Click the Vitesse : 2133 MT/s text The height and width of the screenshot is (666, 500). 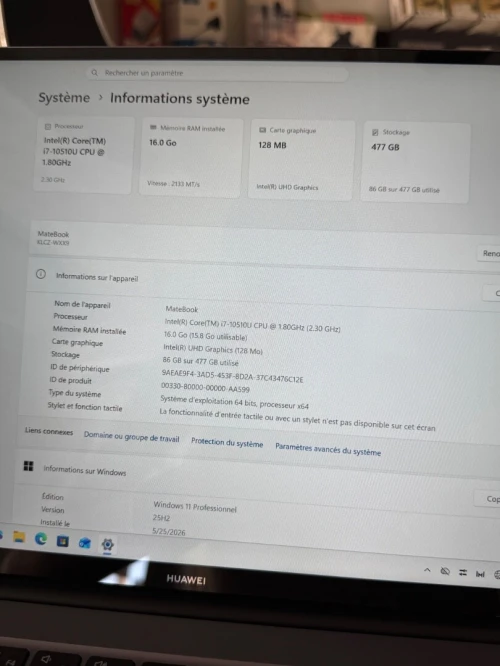[173, 183]
